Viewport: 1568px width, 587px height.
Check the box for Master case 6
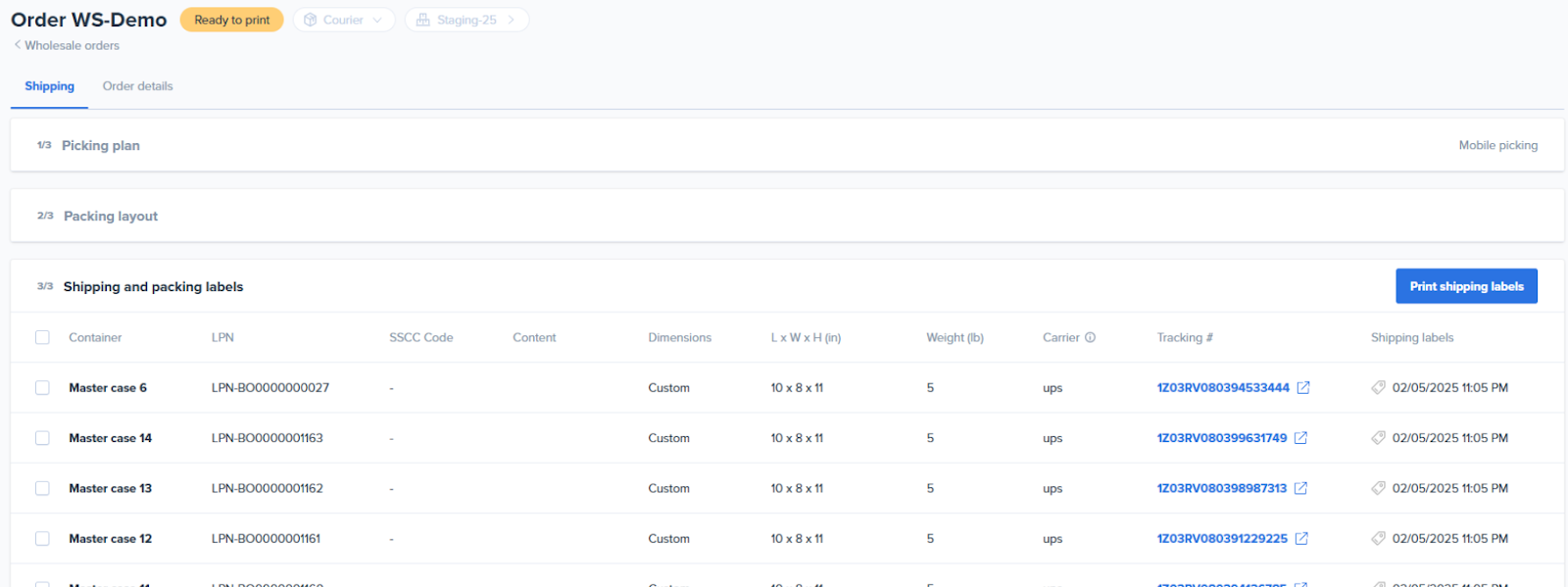pos(42,388)
